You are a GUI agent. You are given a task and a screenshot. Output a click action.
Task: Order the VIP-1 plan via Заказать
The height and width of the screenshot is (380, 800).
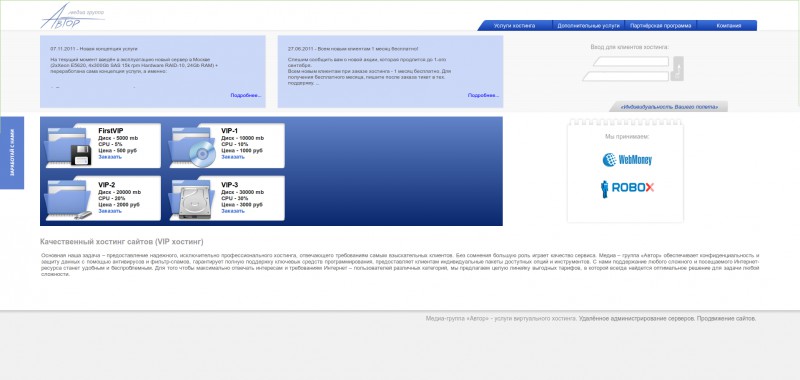tap(233, 157)
